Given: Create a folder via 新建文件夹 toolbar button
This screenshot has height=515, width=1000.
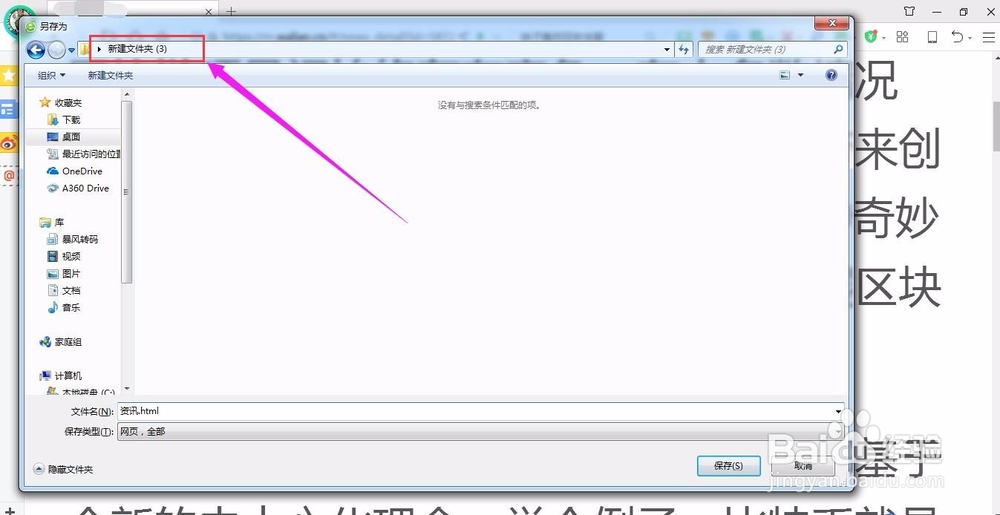Looking at the screenshot, I should click(x=110, y=75).
